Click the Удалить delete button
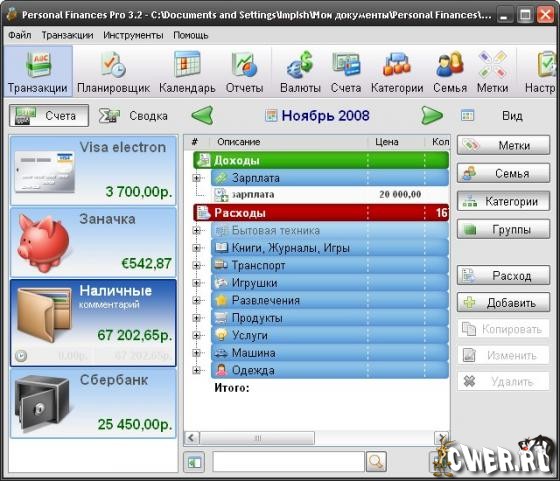Image resolution: width=560 pixels, height=481 pixels. [x=503, y=382]
